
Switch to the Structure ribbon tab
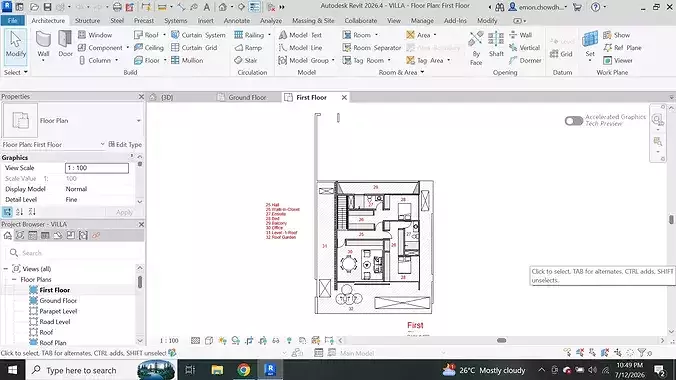pyautogui.click(x=88, y=20)
